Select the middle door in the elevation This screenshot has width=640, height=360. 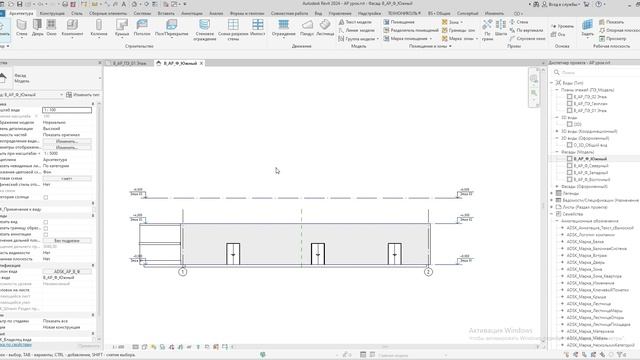[x=318, y=254]
